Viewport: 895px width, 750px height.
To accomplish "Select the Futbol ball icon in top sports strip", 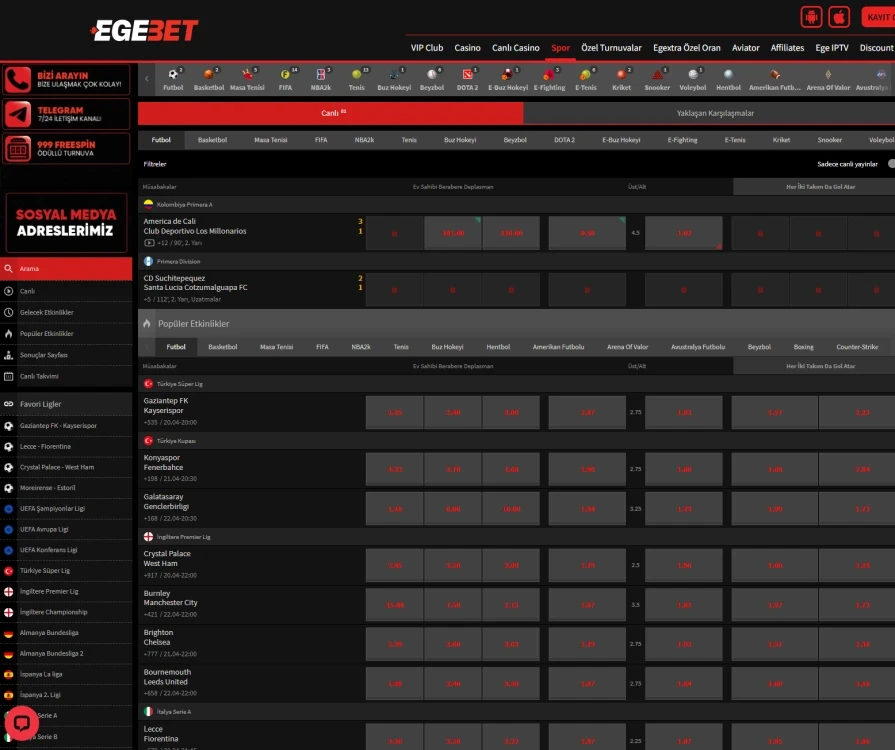I will coord(172,74).
